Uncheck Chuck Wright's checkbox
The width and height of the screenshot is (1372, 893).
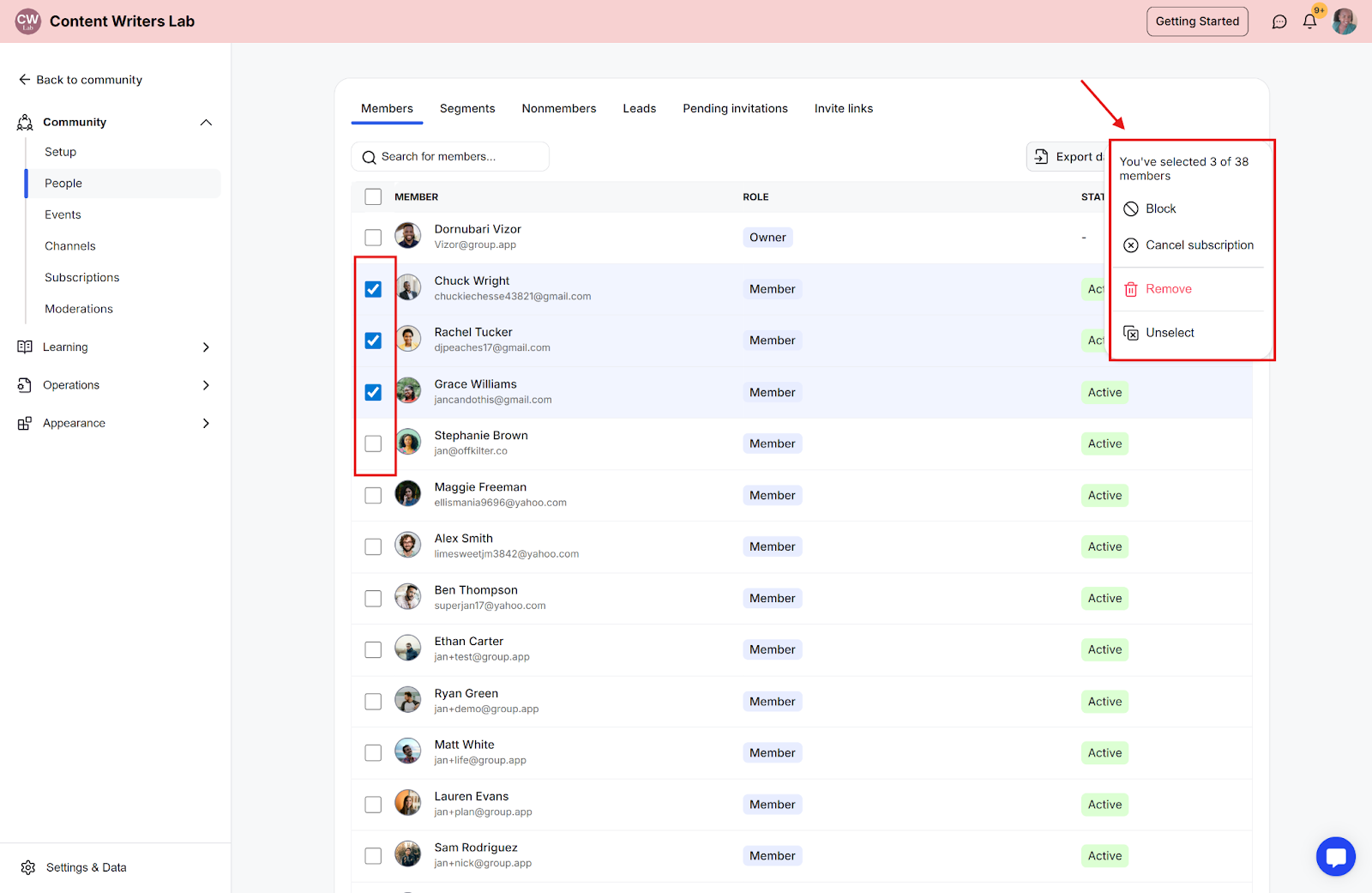click(373, 289)
